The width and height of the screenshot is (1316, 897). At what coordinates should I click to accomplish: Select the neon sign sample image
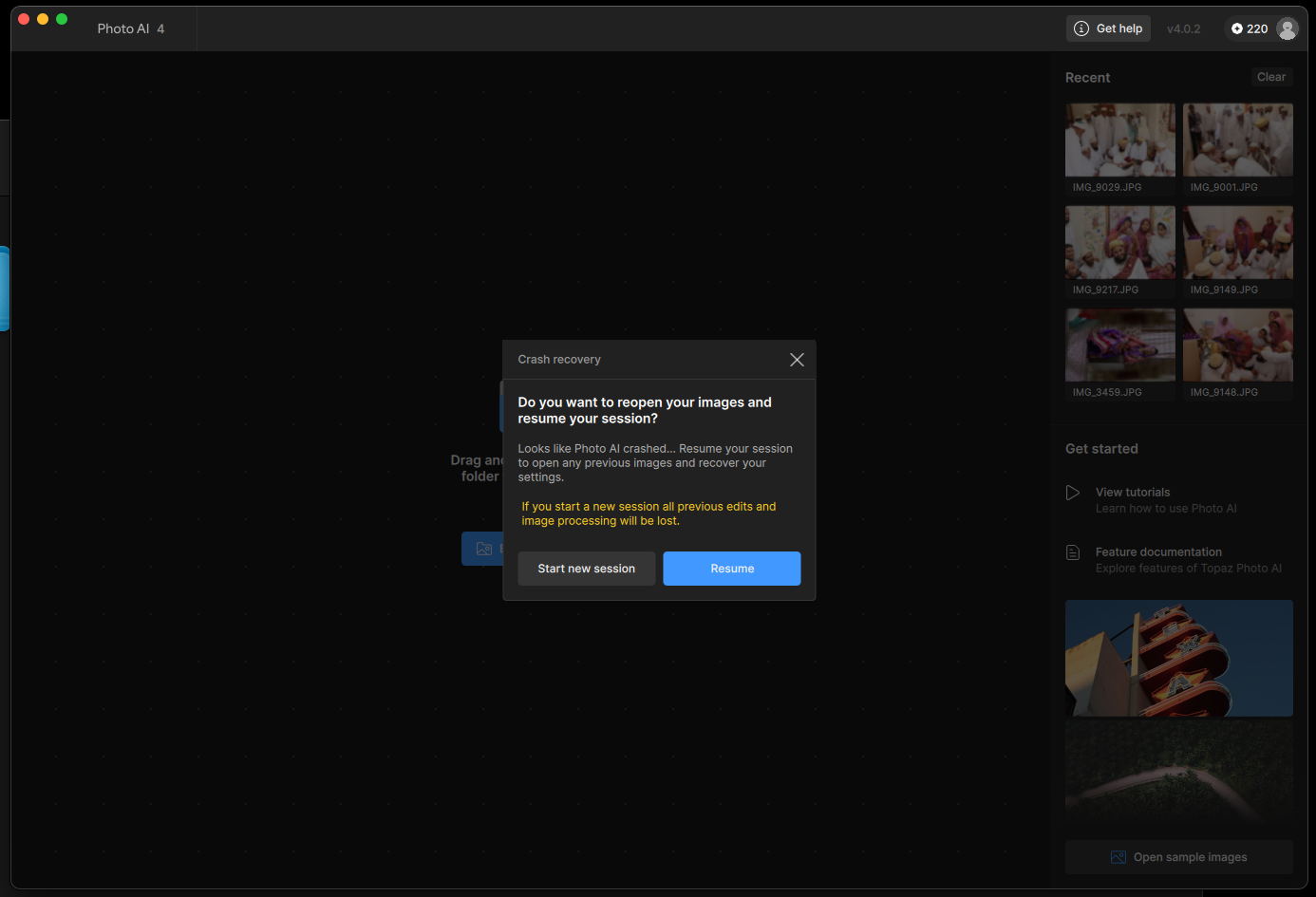tap(1179, 658)
